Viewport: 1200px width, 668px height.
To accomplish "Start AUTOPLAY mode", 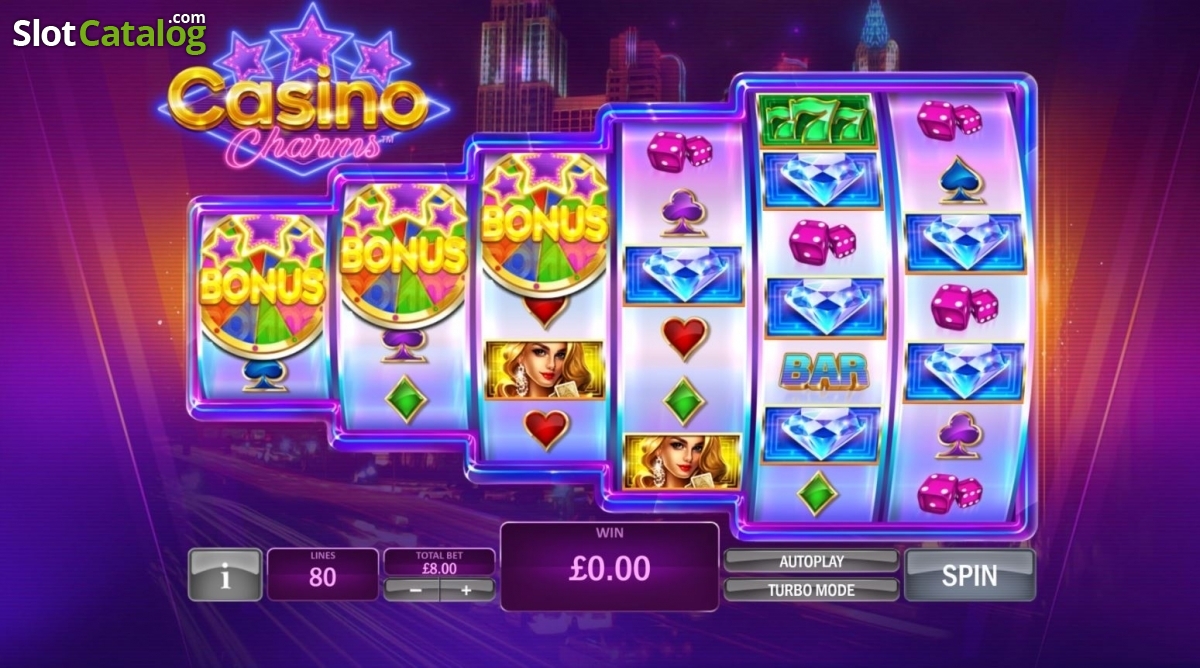I will click(x=811, y=561).
